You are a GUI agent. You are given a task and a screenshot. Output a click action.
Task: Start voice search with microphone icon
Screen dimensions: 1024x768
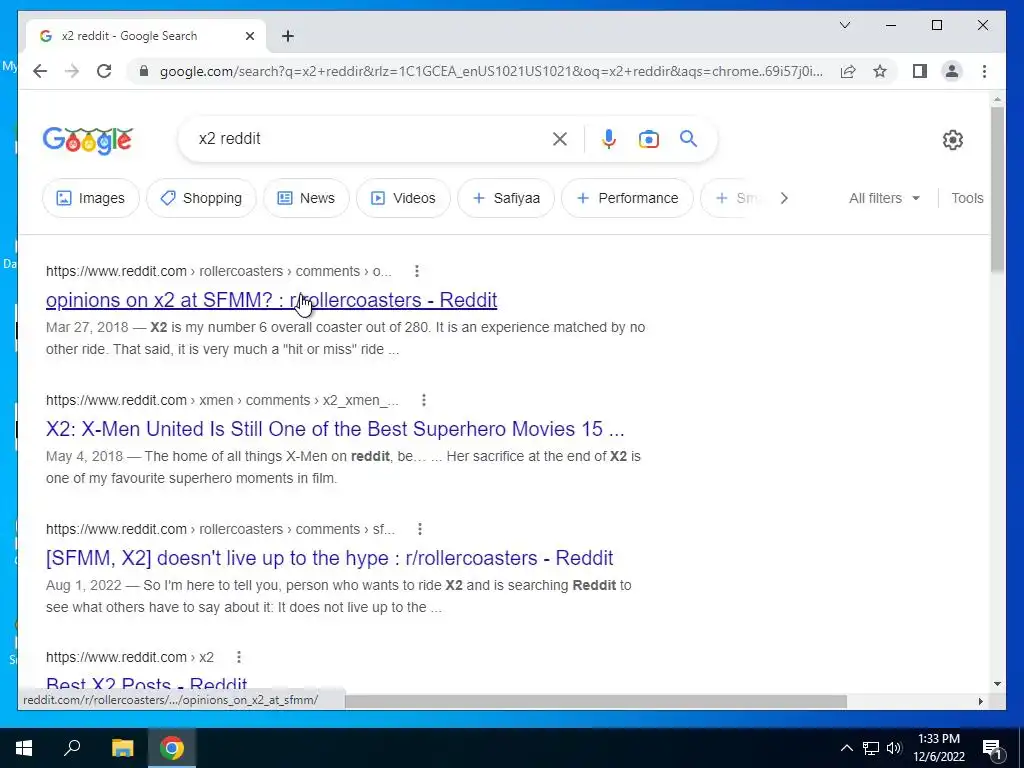click(x=609, y=138)
